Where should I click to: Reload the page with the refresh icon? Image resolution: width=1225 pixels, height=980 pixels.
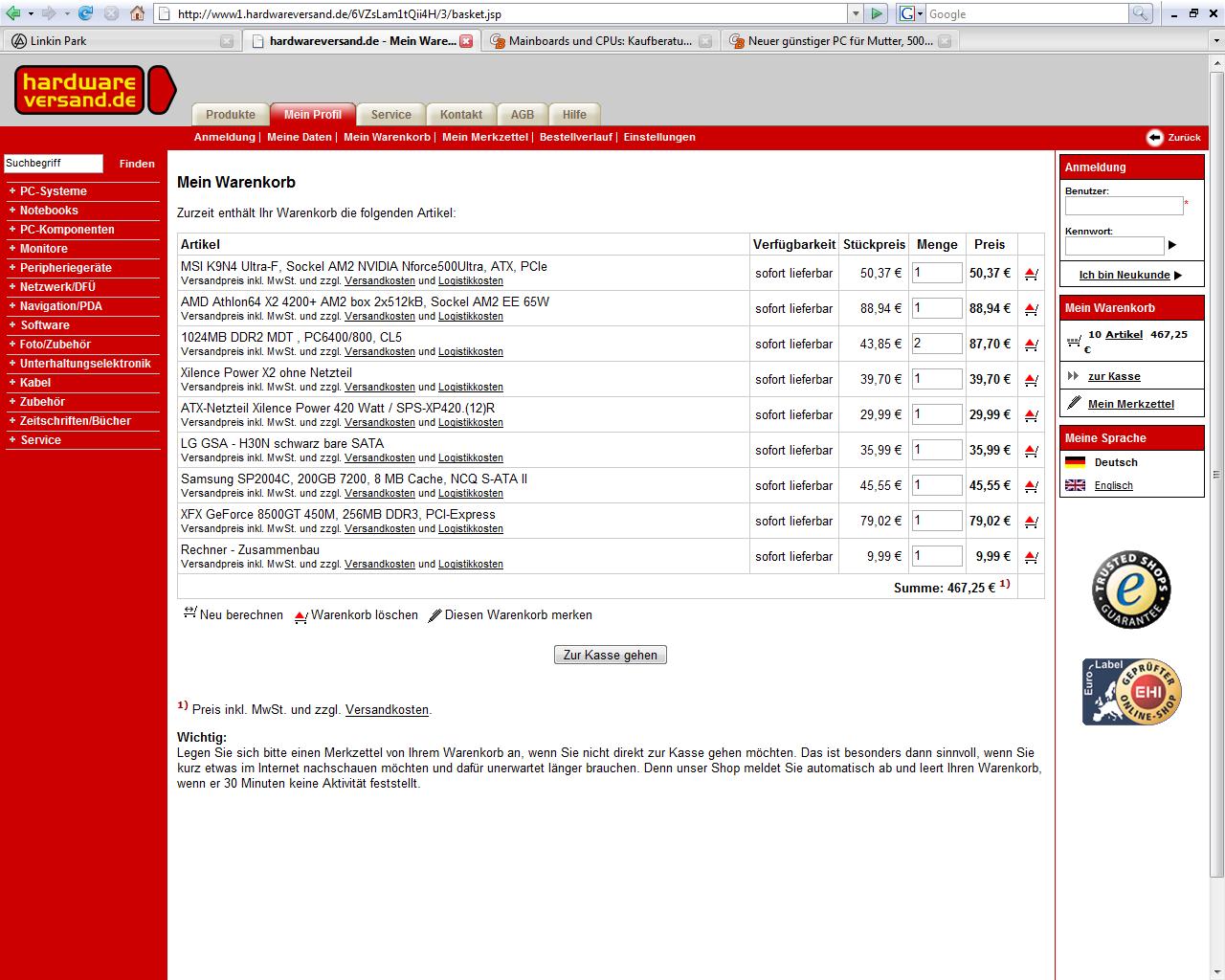tap(86, 13)
